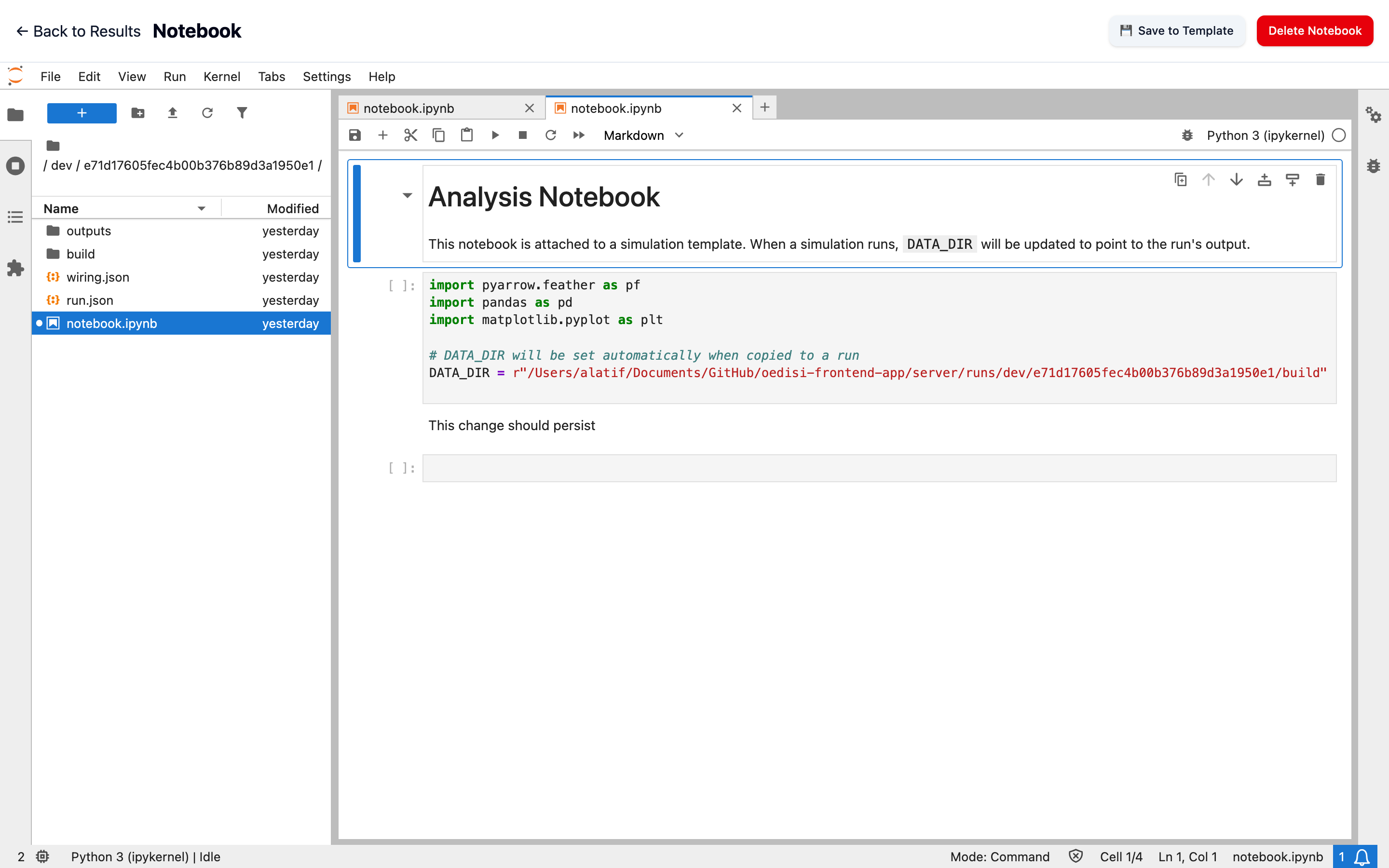Move the cell down using arrow icon
Image resolution: width=1389 pixels, height=868 pixels.
pyautogui.click(x=1236, y=180)
